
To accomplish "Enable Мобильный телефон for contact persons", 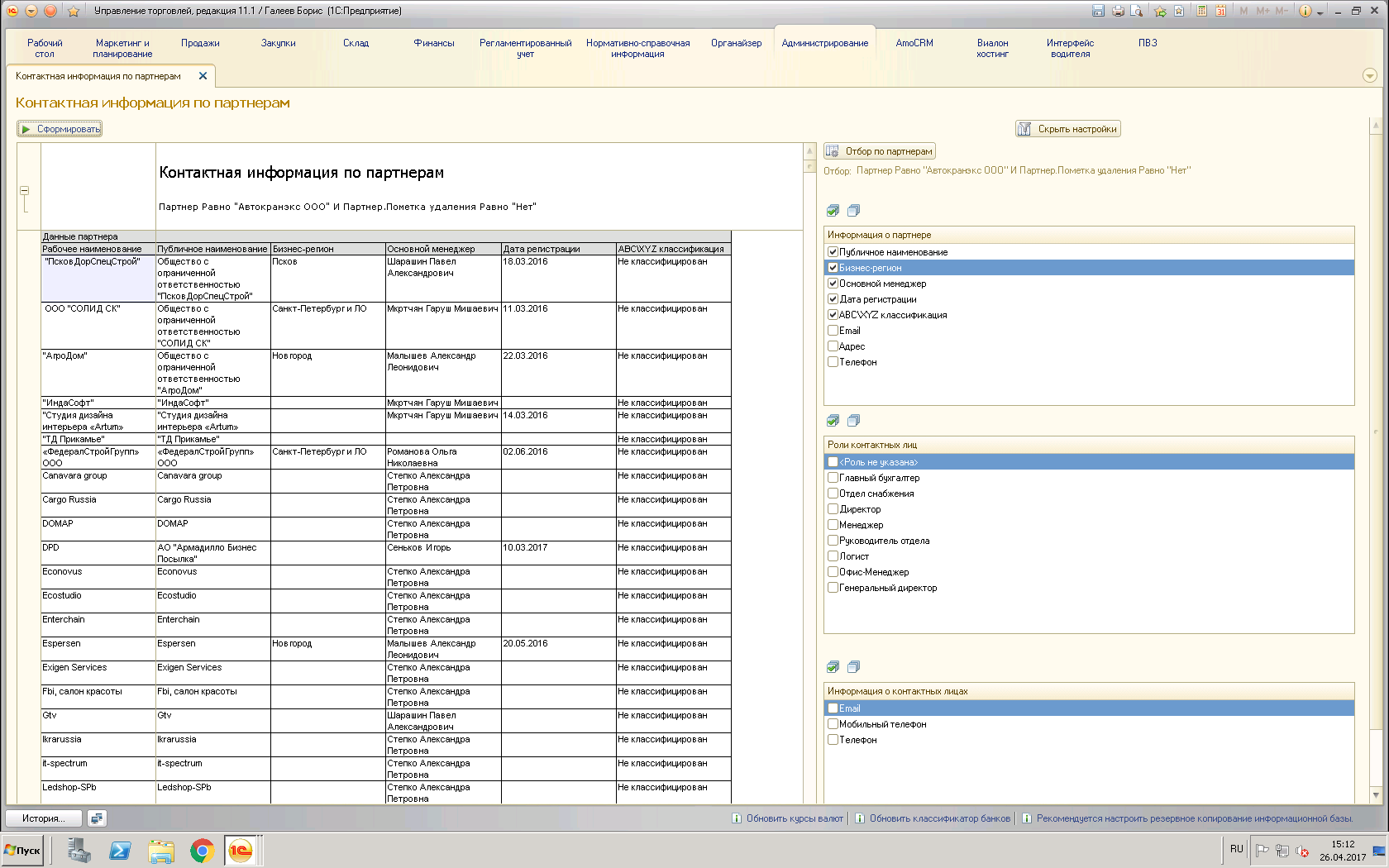I will [x=833, y=724].
